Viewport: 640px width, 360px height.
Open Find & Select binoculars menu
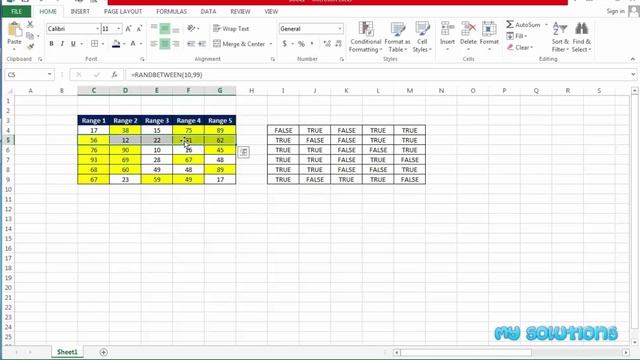(581, 37)
